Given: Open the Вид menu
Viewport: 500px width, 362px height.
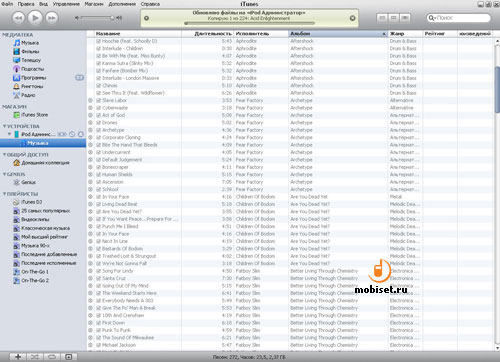Looking at the screenshot, I should click(43, 4).
